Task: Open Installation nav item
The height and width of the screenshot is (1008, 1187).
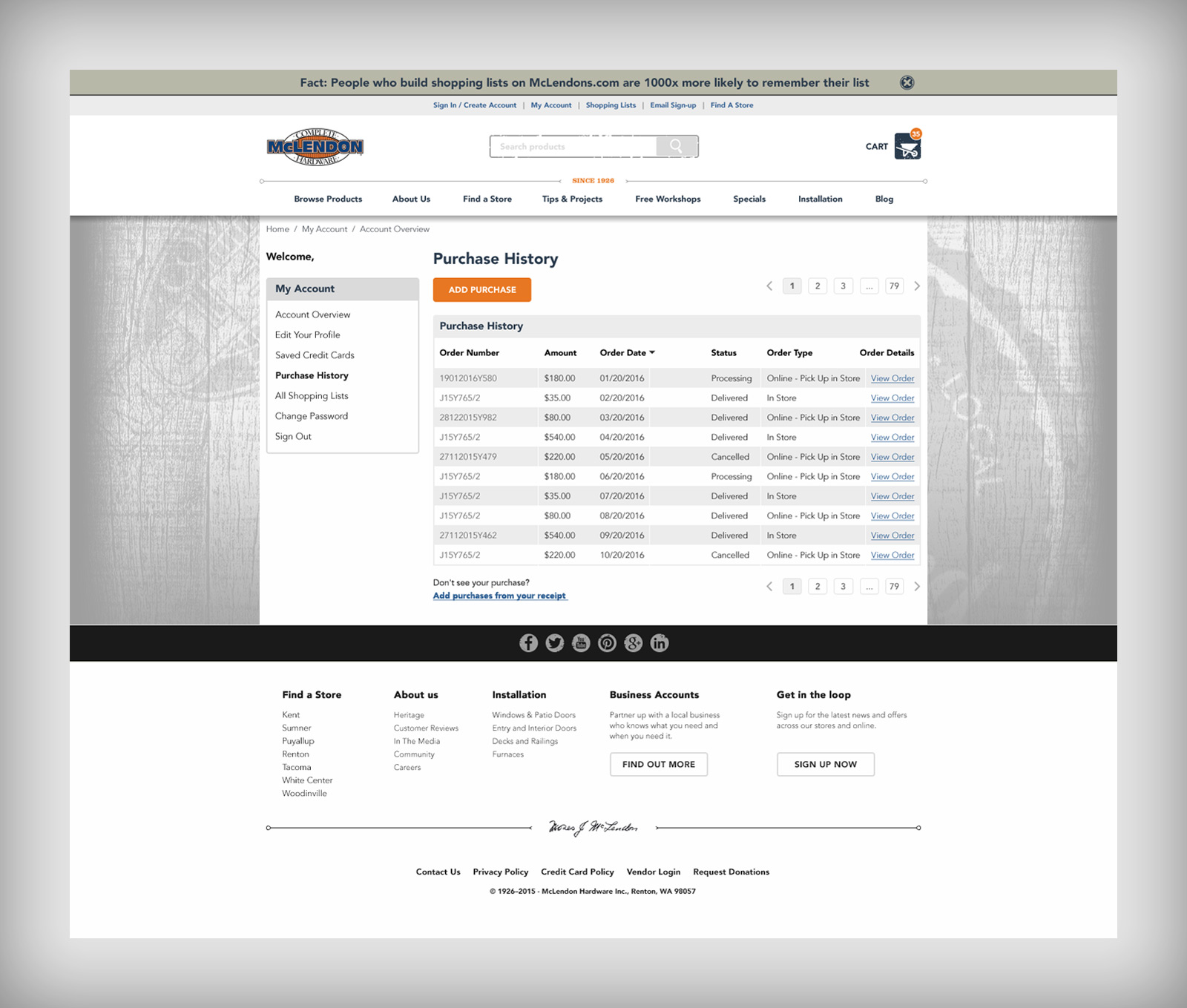Action: pyautogui.click(x=820, y=199)
